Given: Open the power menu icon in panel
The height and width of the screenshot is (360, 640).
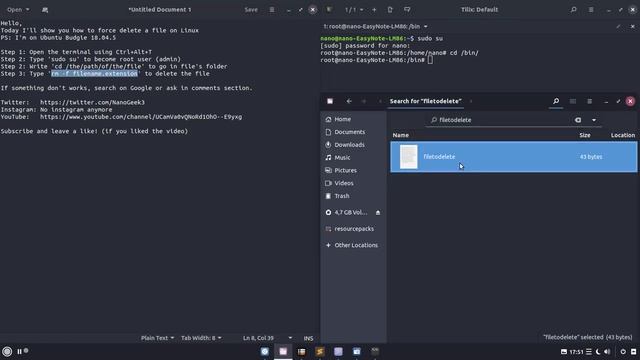Looking at the screenshot, I should pos(623,352).
